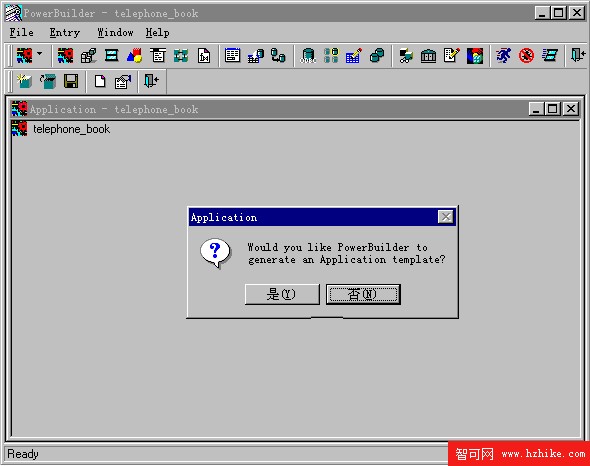Click the first PowerBar application icon with arrow
The image size is (590, 466).
25,56
